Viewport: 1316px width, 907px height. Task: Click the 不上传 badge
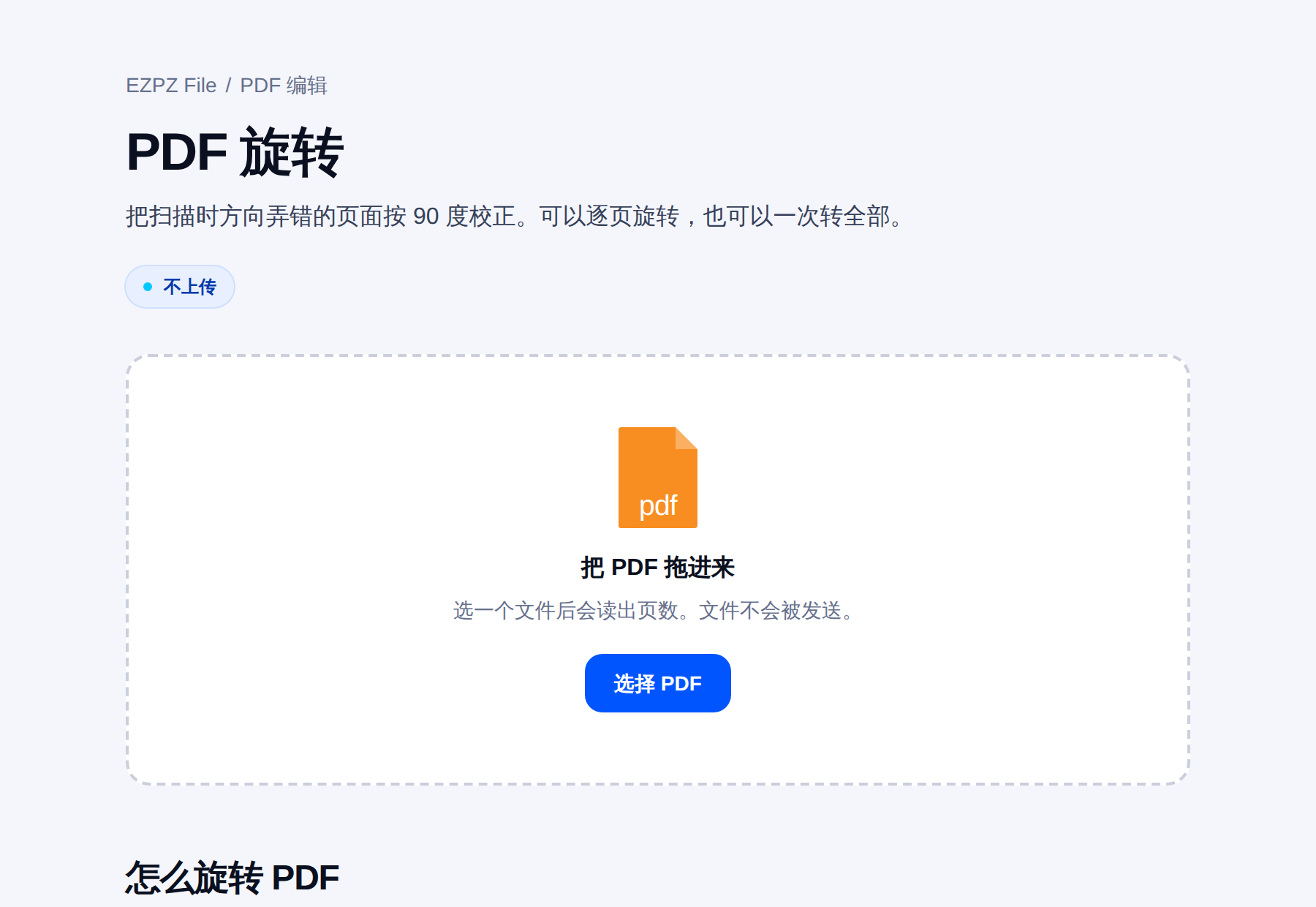pyautogui.click(x=180, y=287)
